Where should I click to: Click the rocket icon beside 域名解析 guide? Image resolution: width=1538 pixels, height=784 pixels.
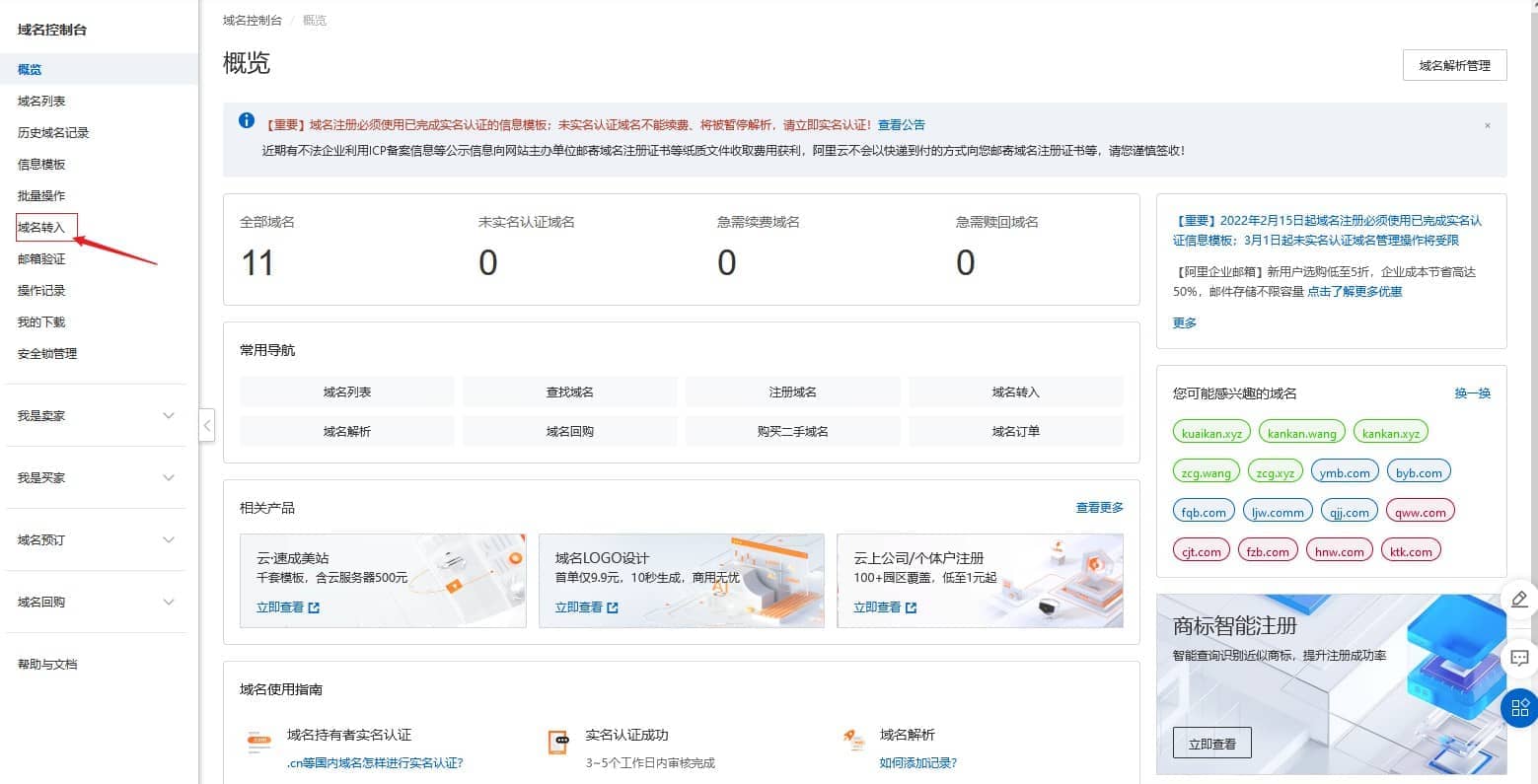(854, 742)
